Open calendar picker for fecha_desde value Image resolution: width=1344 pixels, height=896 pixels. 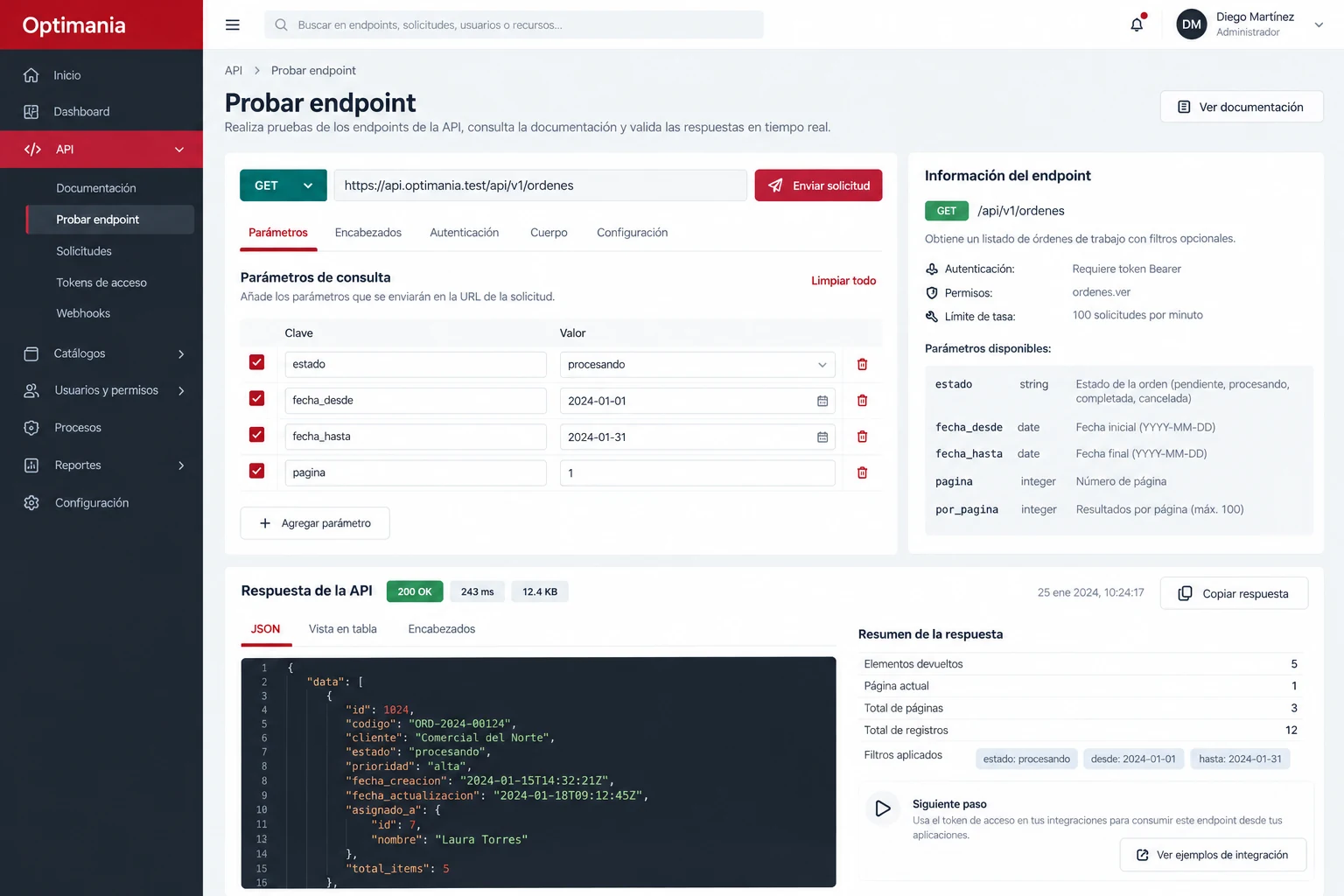coord(822,401)
